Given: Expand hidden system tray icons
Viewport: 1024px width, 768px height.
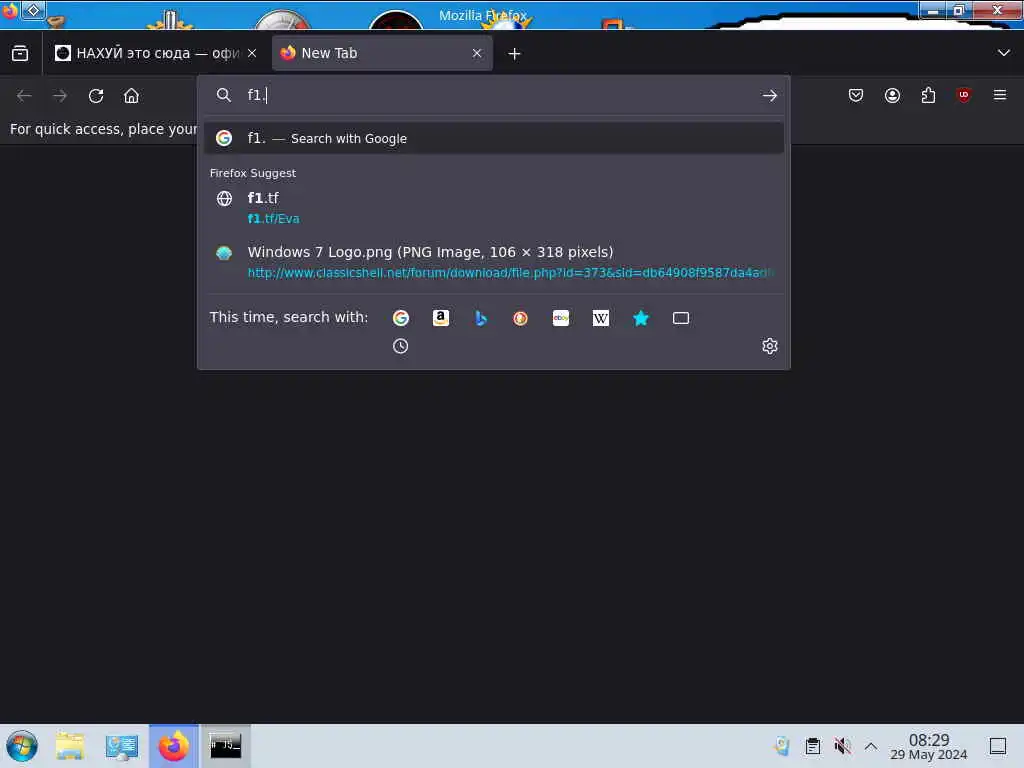Looking at the screenshot, I should click(x=871, y=746).
